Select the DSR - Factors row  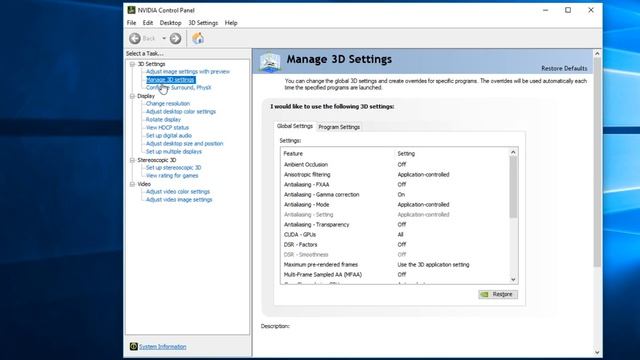click(395, 244)
